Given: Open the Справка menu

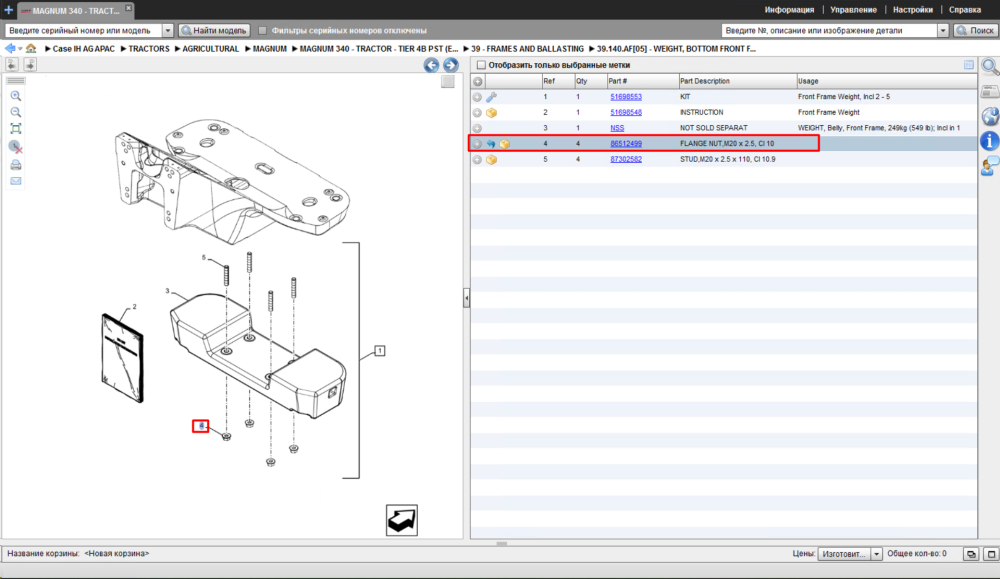Looking at the screenshot, I should pos(965,10).
